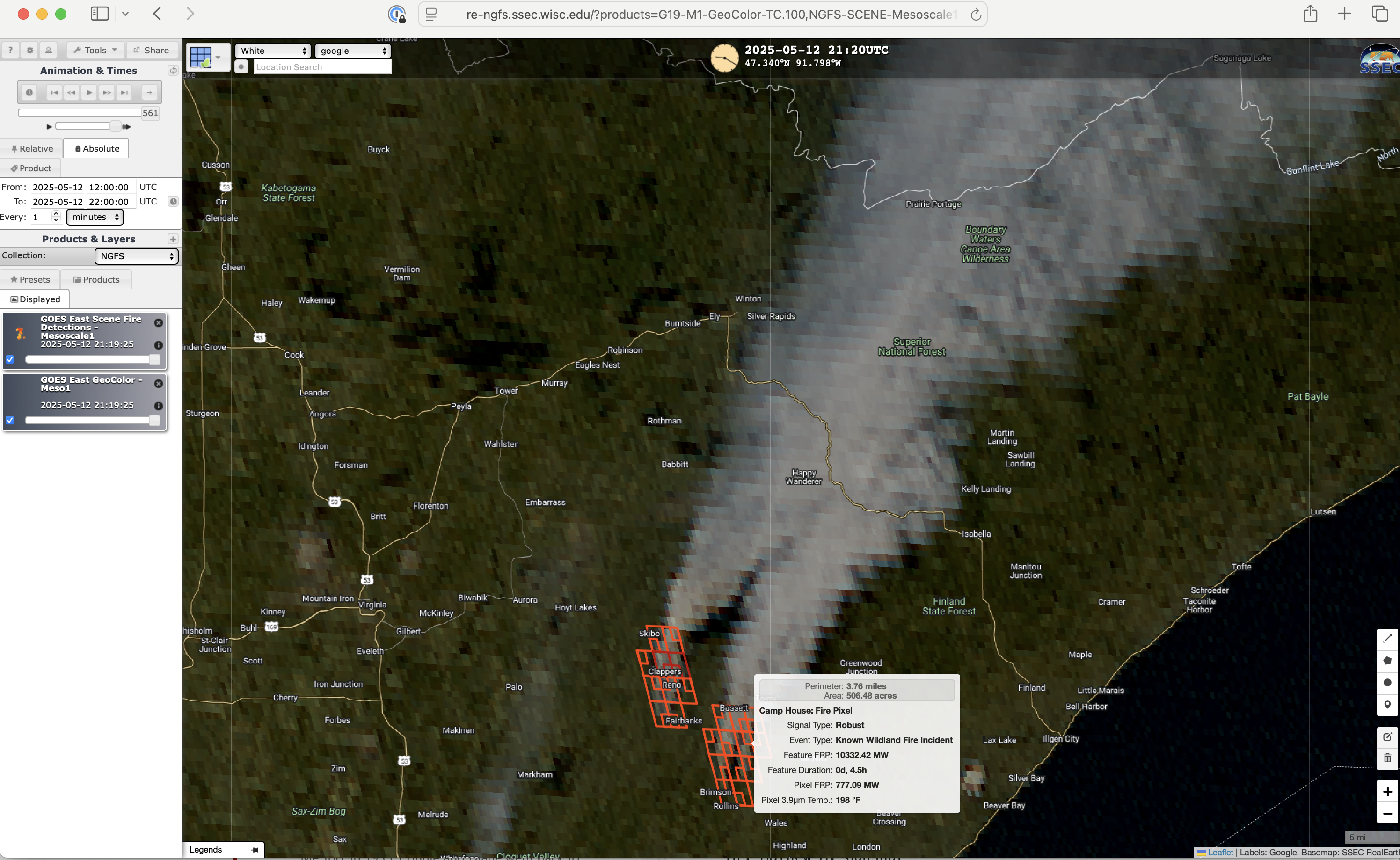Open the settings gear button
1400x860 pixels.
tap(29, 50)
